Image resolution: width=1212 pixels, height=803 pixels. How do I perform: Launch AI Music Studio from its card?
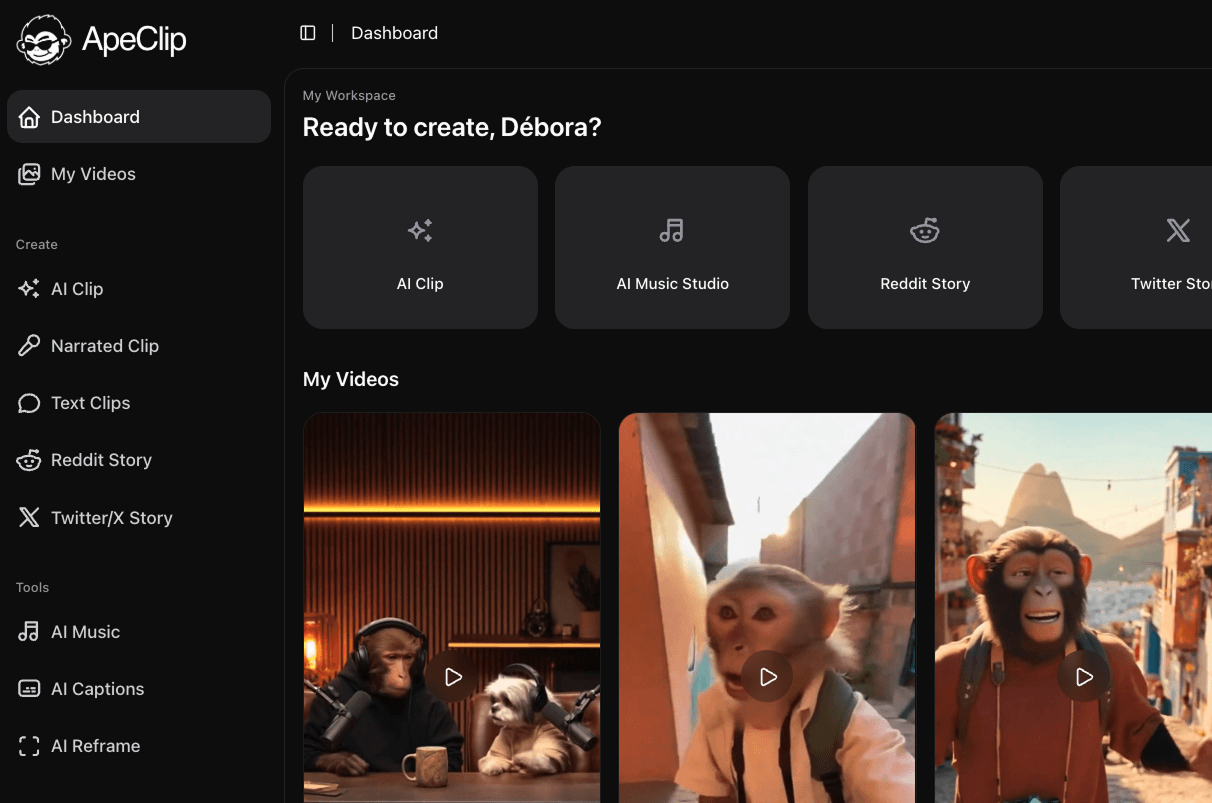click(672, 247)
